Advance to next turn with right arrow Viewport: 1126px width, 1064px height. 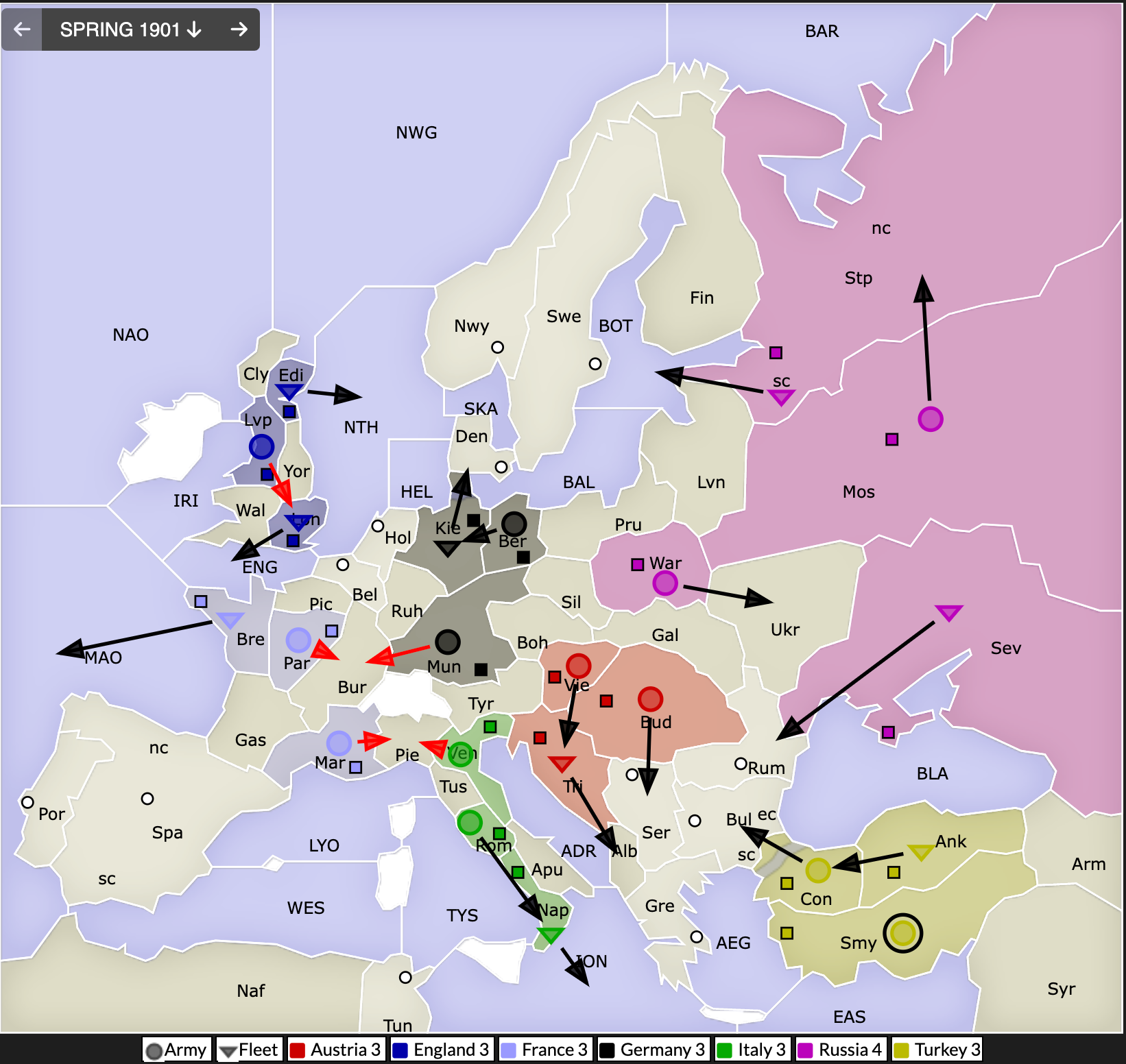coord(239,29)
